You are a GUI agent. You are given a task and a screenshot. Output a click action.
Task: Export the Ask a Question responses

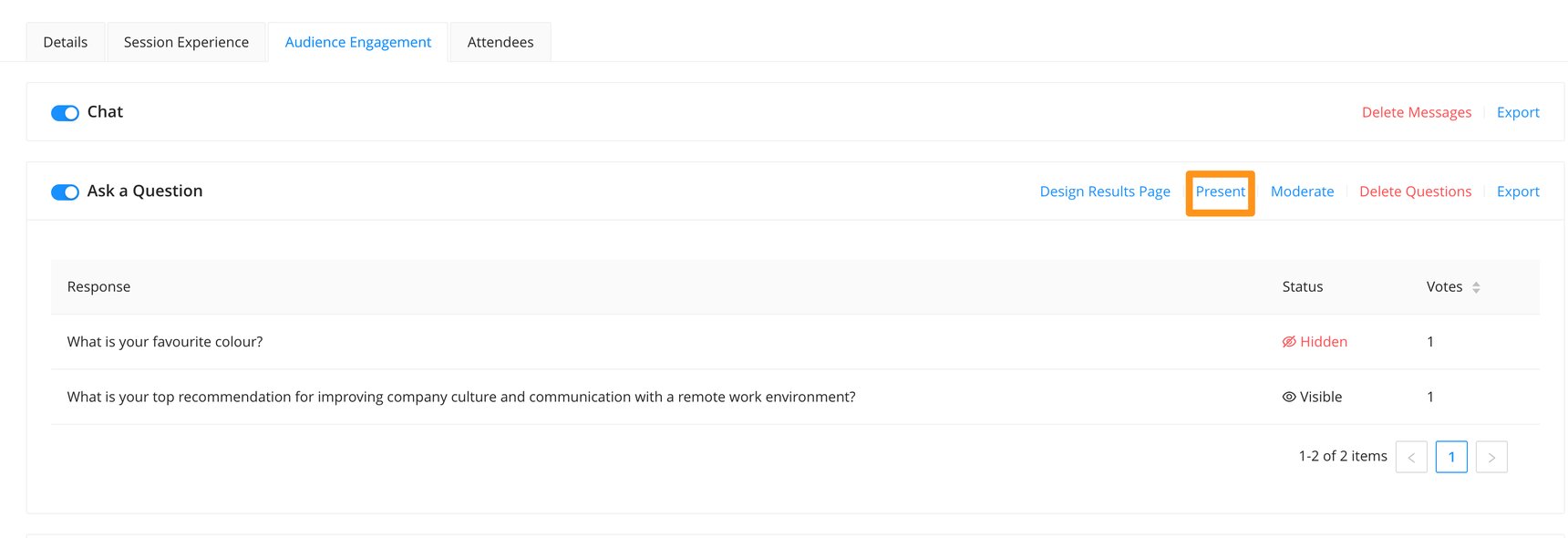[1518, 191]
